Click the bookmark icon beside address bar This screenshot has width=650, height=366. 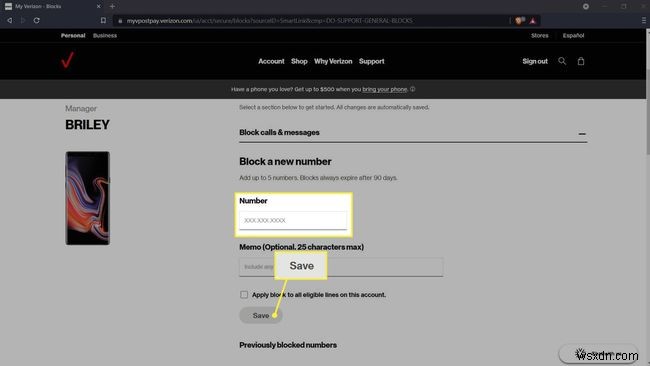[103, 20]
